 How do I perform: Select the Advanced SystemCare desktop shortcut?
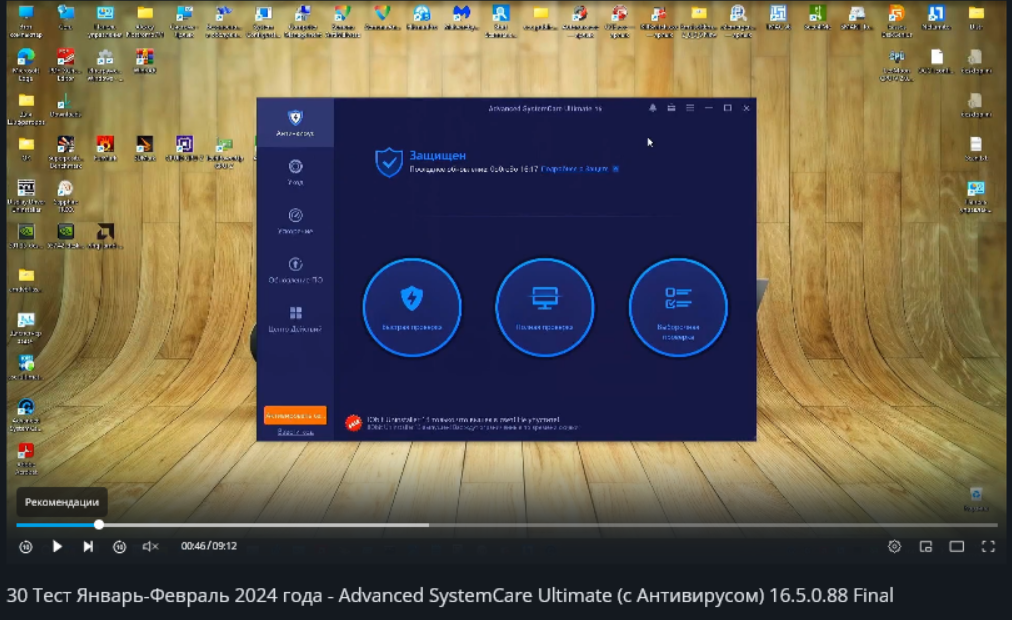26,415
